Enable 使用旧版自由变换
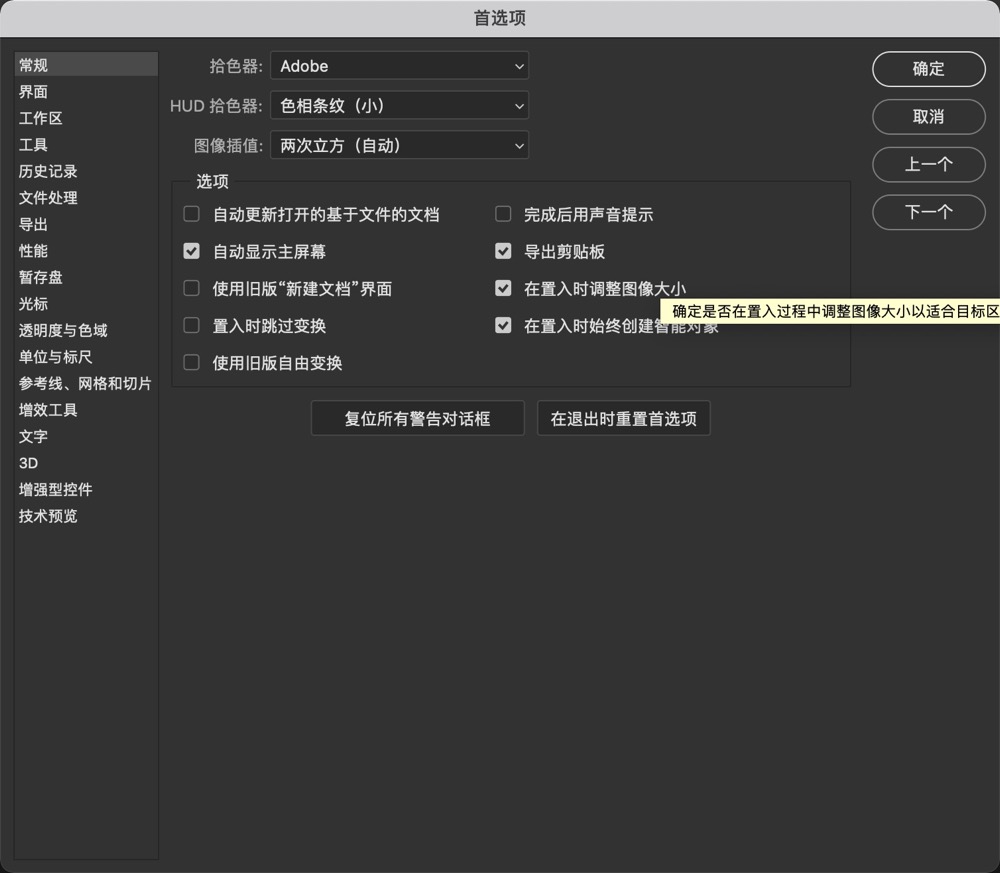The image size is (1000, 873). (x=190, y=362)
